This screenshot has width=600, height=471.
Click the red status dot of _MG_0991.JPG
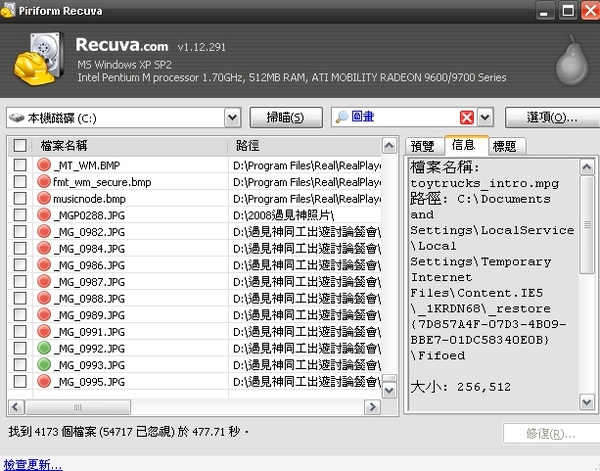pyautogui.click(x=44, y=331)
